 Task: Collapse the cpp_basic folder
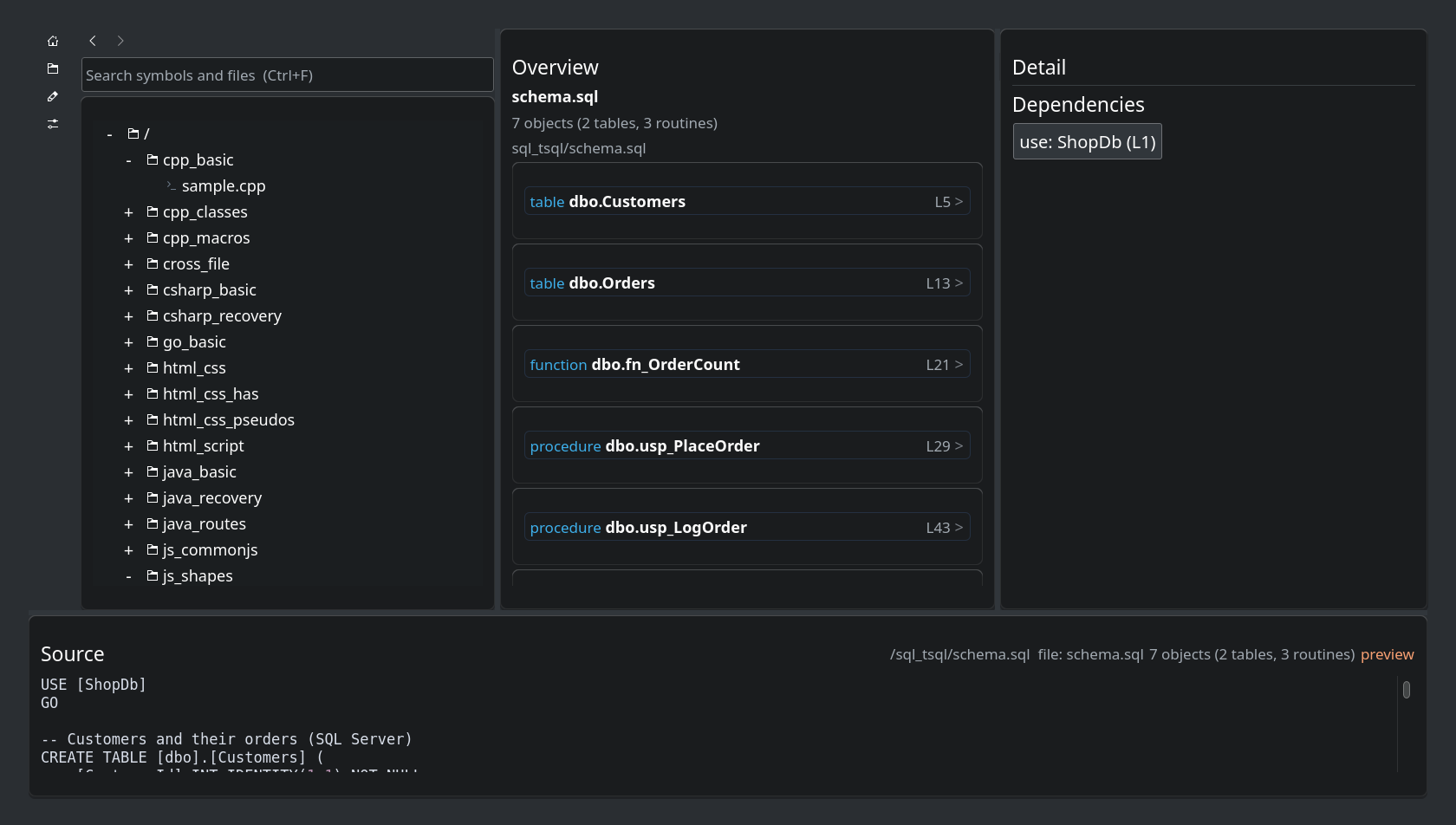click(128, 160)
